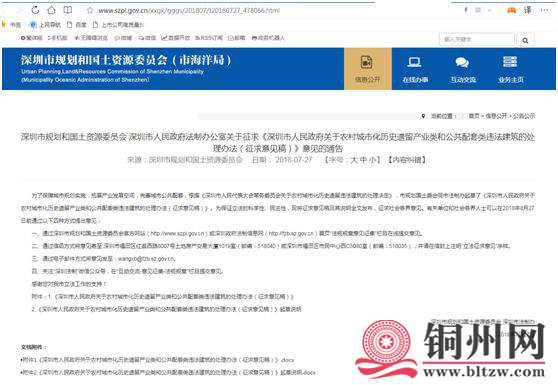The height and width of the screenshot is (385, 558).
Task: Select the 信息公开 navigation tab
Action: click(368, 69)
